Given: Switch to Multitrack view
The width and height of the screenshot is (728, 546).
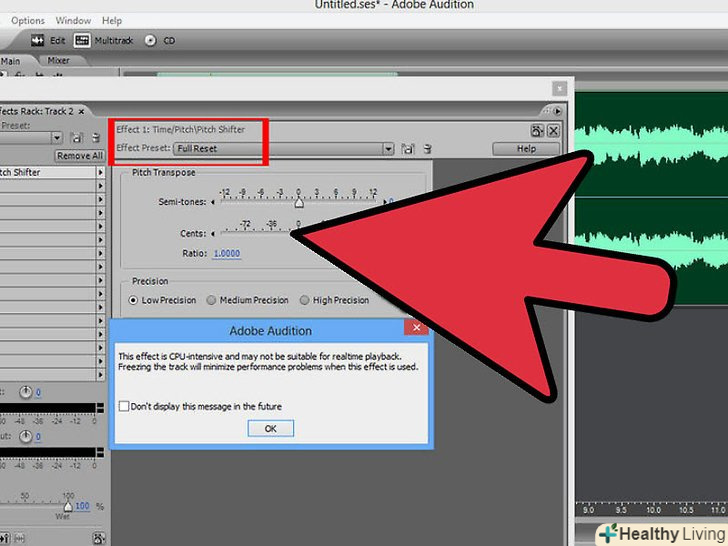Looking at the screenshot, I should (x=104, y=41).
